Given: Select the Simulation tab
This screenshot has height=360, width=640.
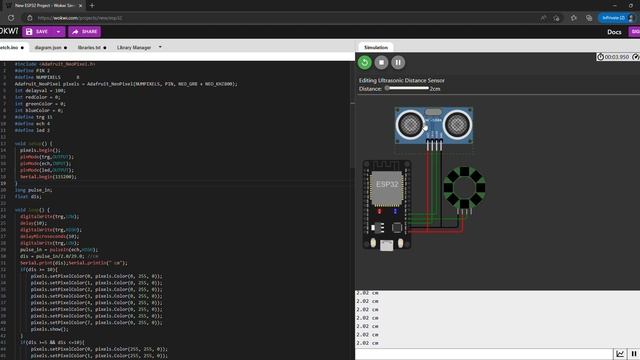Looking at the screenshot, I should (x=376, y=47).
